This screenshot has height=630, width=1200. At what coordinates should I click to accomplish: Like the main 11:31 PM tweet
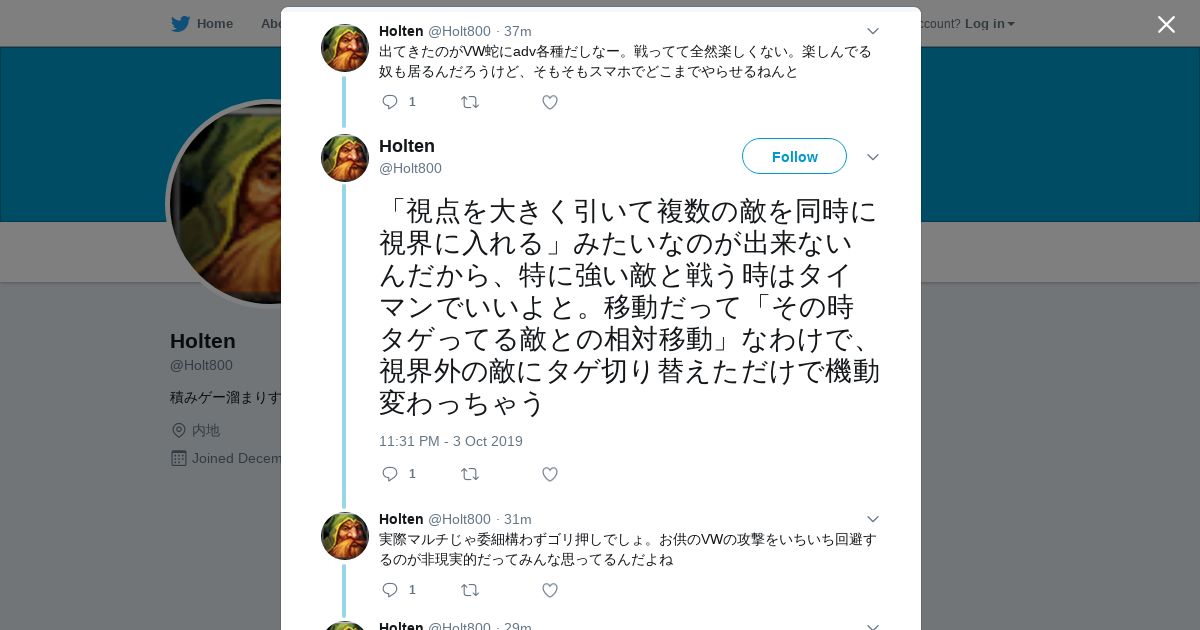coord(550,474)
